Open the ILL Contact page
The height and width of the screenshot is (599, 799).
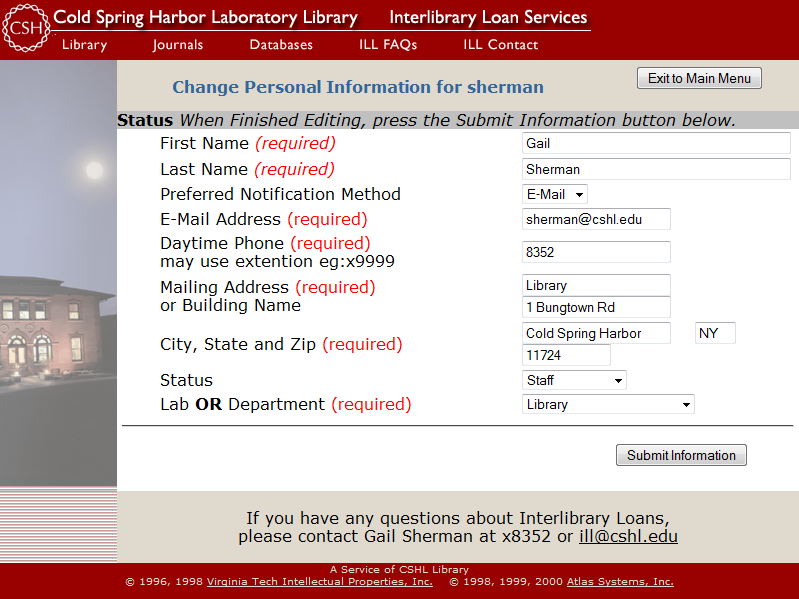tap(500, 45)
